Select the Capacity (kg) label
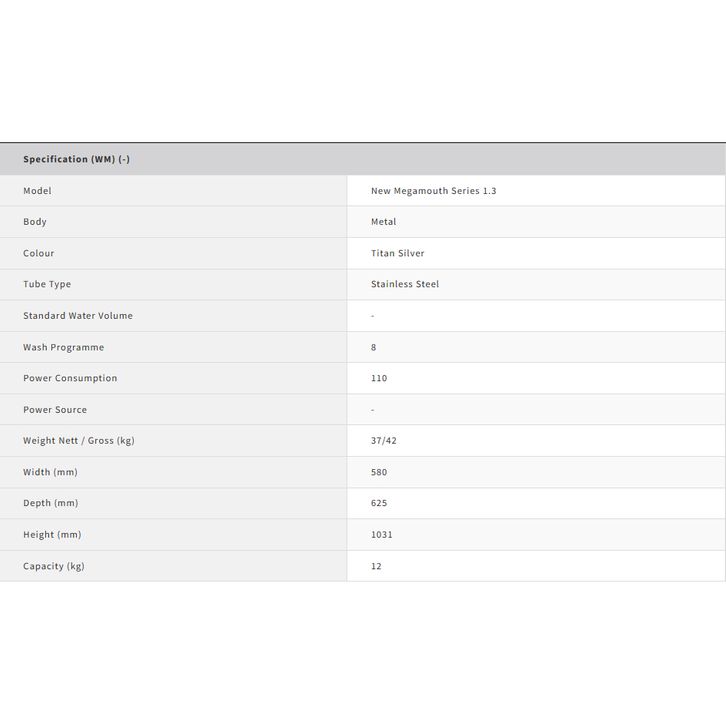Screen dimensions: 726x726 click(54, 566)
